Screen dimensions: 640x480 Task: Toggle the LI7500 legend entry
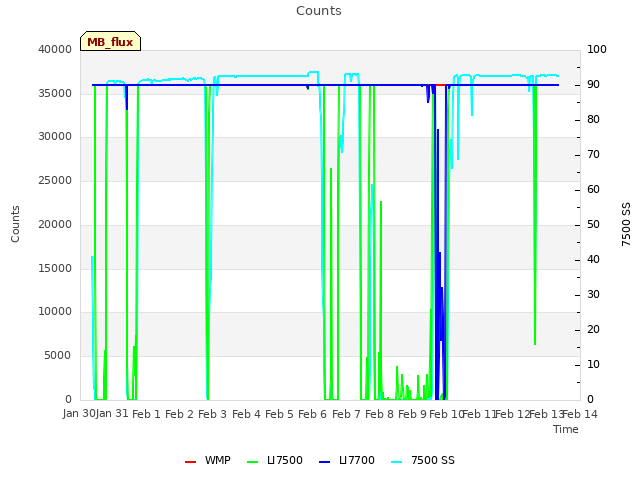coord(275,460)
